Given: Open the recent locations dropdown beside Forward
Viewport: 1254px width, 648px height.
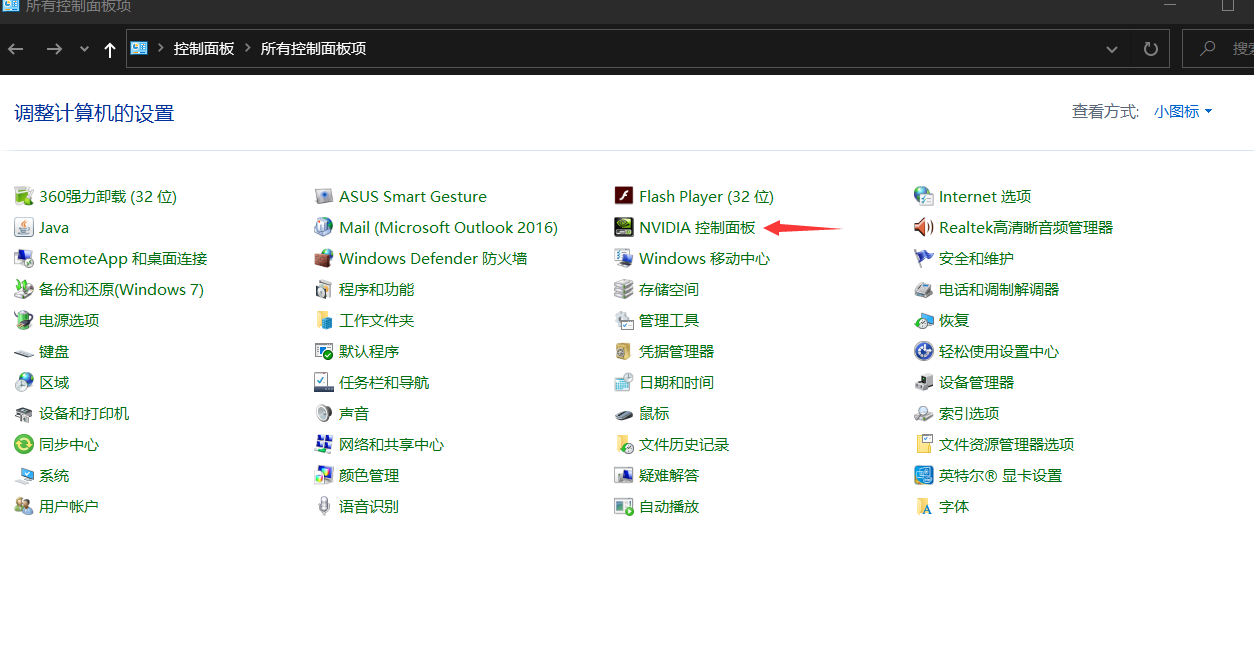Looking at the screenshot, I should point(83,48).
